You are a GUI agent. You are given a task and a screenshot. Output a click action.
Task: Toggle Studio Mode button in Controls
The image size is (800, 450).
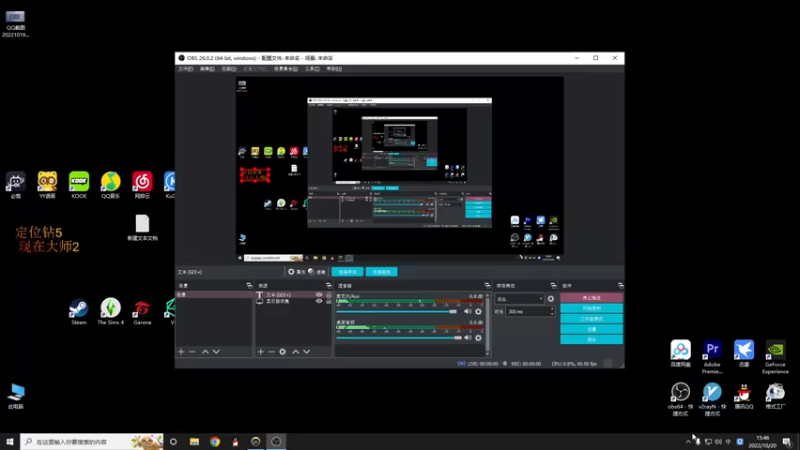tap(591, 318)
